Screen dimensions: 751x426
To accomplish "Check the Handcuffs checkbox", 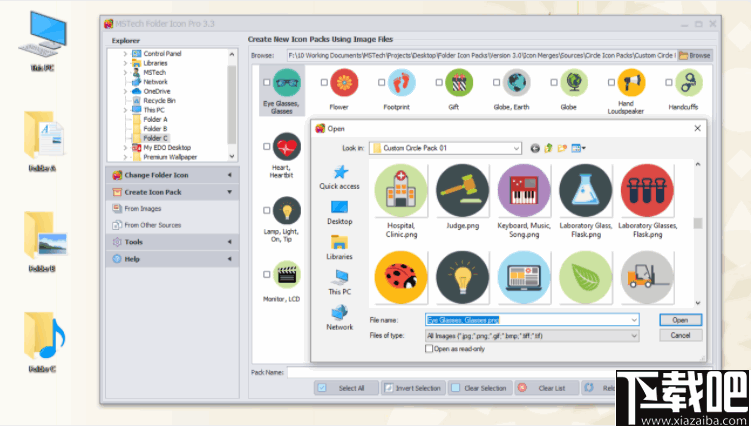I will click(669, 82).
